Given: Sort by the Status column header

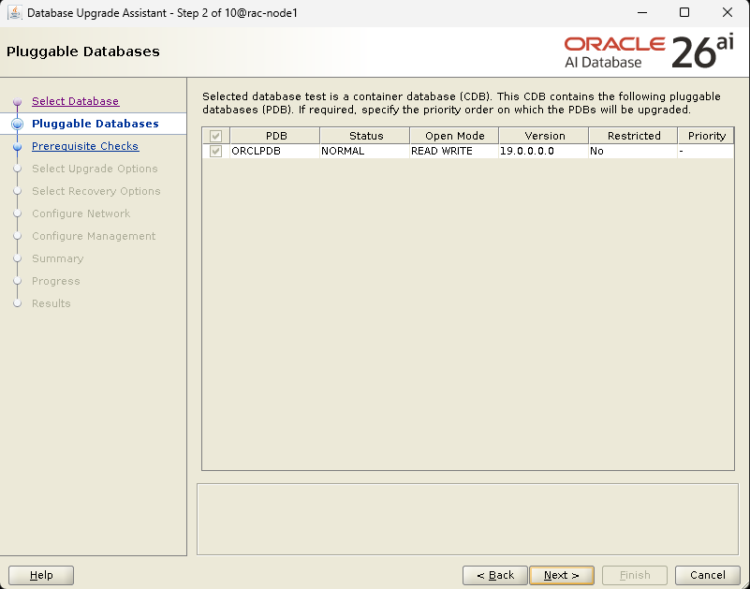Looking at the screenshot, I should pyautogui.click(x=365, y=136).
